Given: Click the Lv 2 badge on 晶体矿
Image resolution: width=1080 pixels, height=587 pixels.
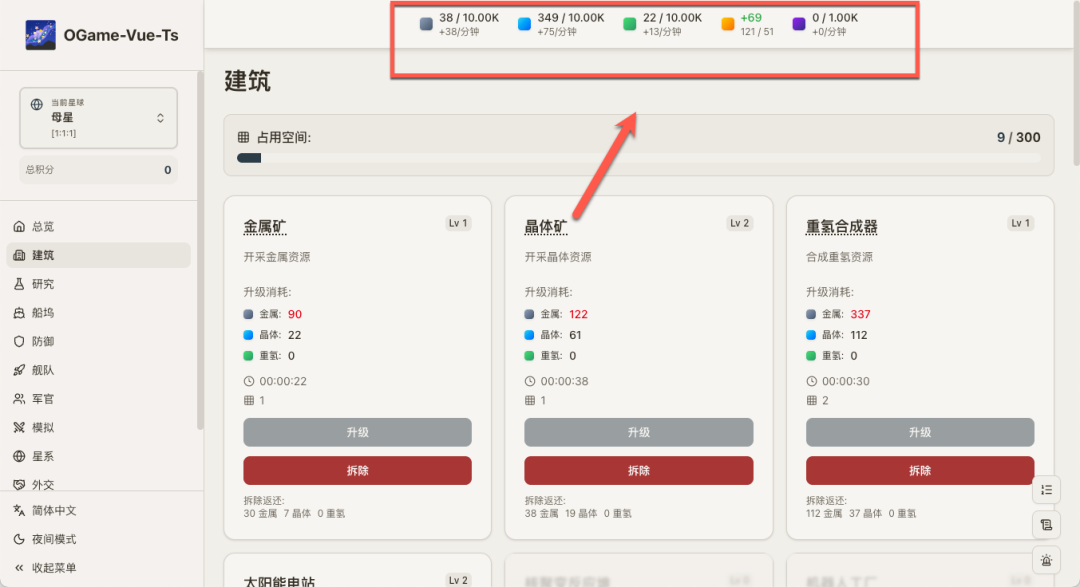Looking at the screenshot, I should pos(740,223).
